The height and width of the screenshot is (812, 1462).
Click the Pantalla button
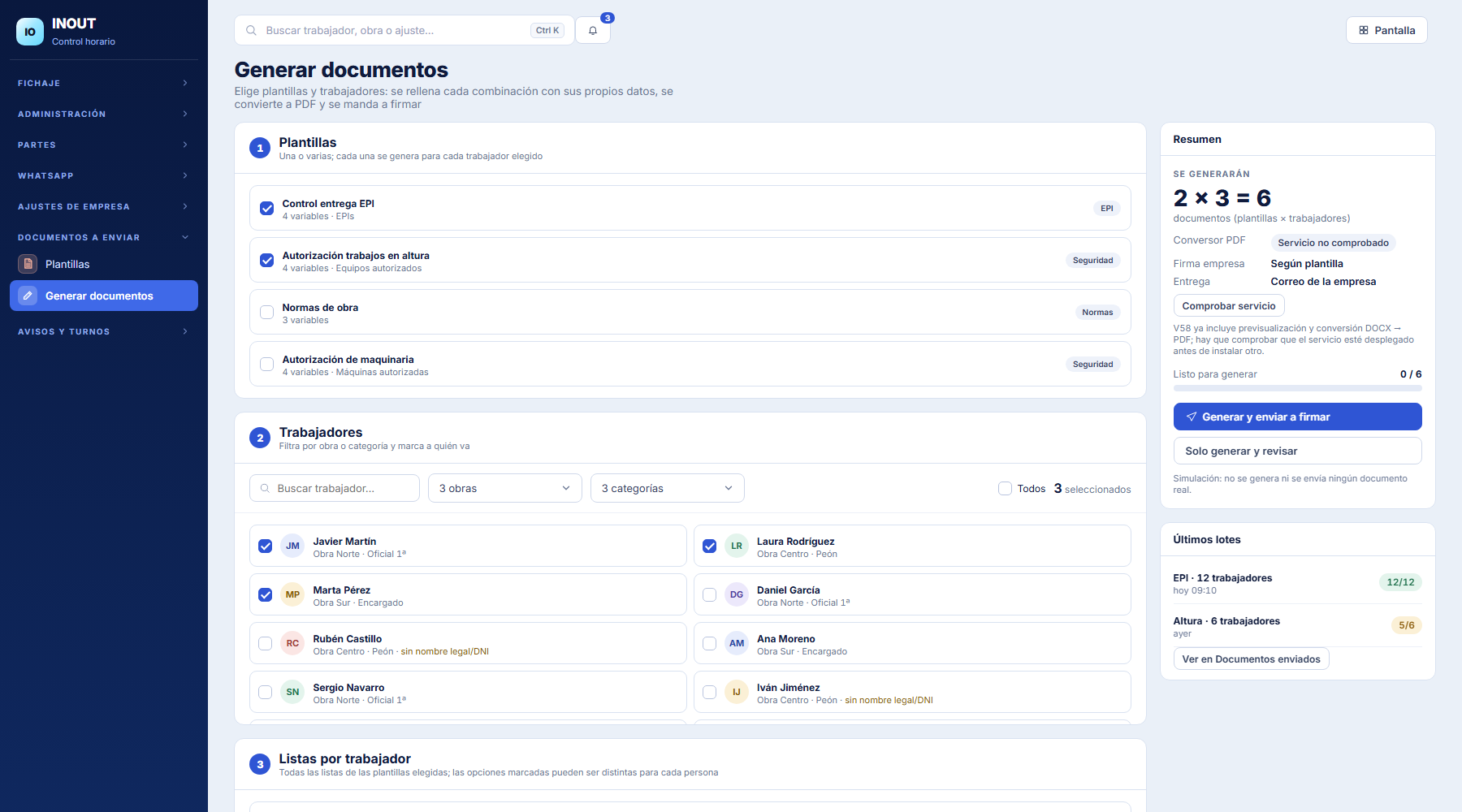1386,30
